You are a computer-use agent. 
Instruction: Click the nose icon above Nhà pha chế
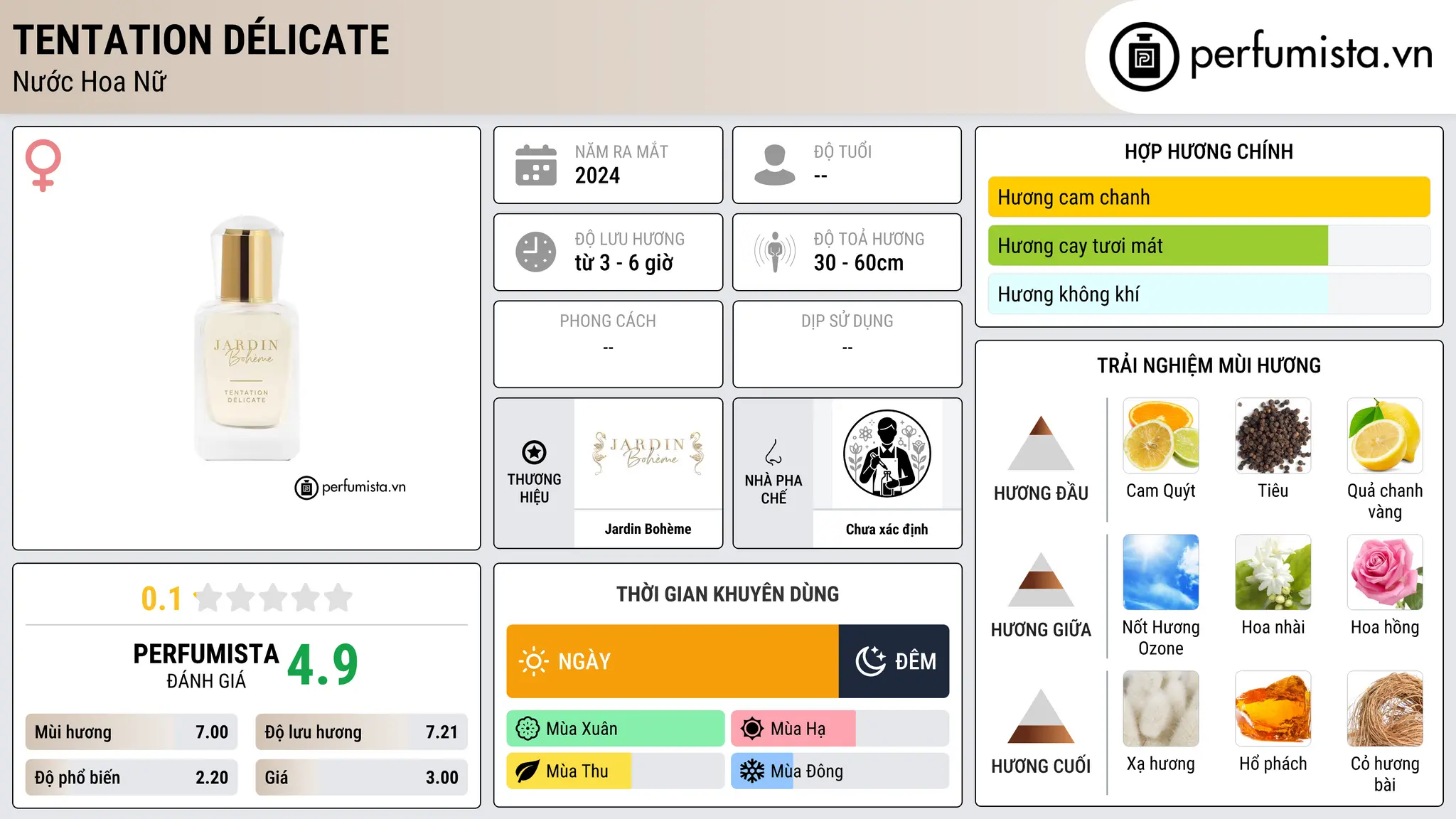click(x=773, y=452)
